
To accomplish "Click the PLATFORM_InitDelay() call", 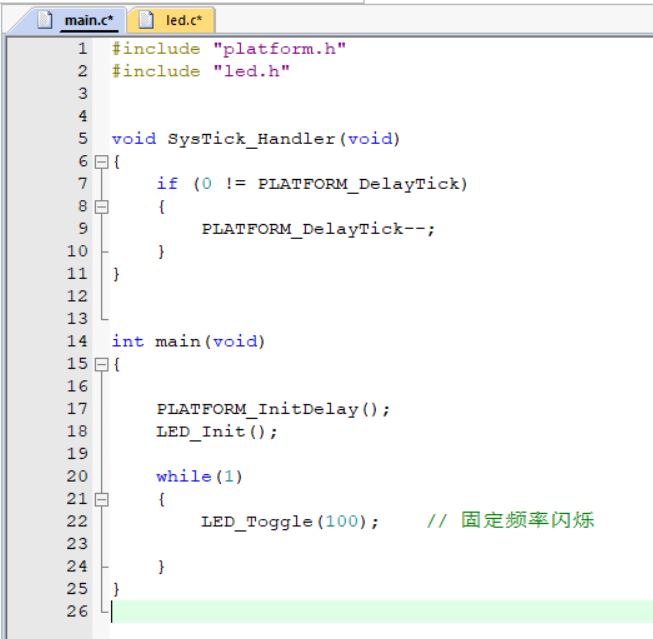I will pos(273,409).
